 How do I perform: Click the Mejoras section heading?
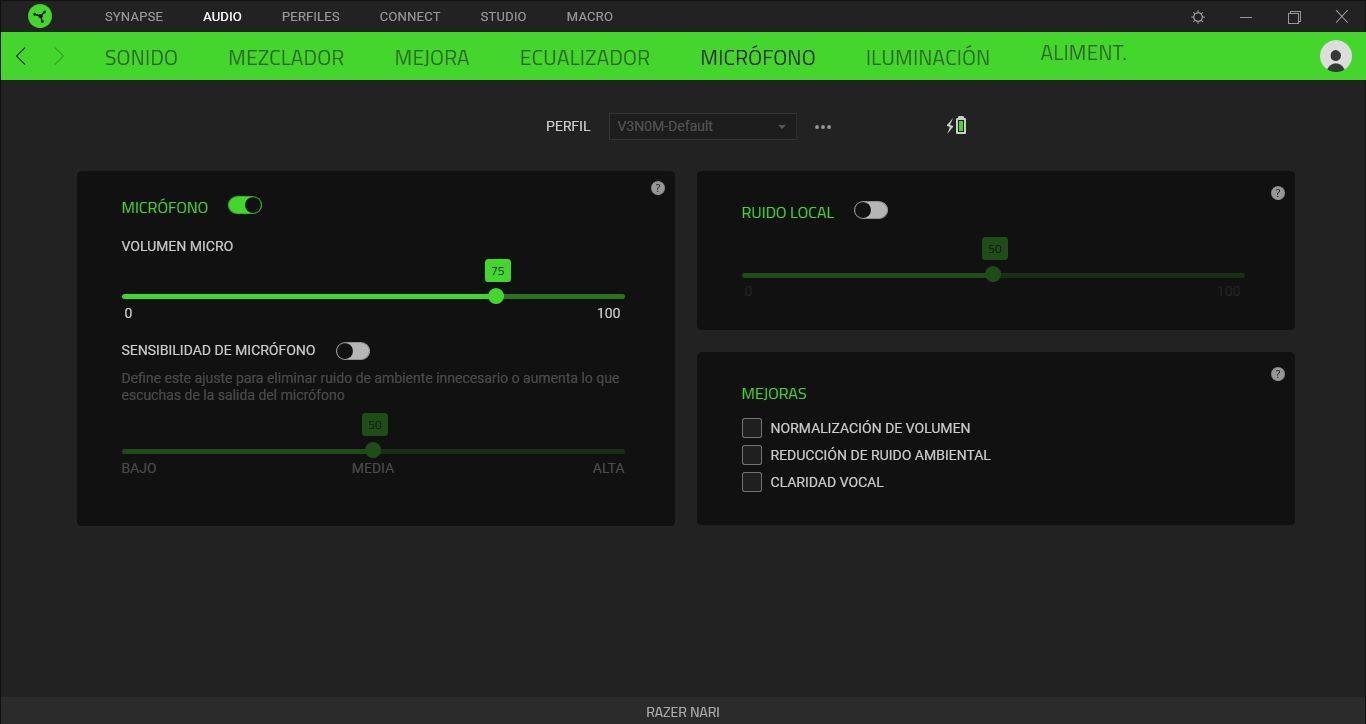774,394
